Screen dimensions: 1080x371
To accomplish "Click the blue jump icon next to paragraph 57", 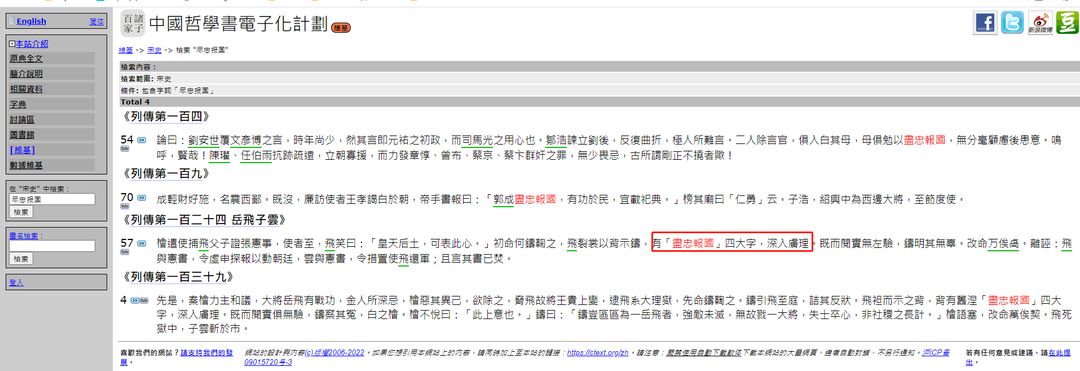I will click(x=141, y=243).
